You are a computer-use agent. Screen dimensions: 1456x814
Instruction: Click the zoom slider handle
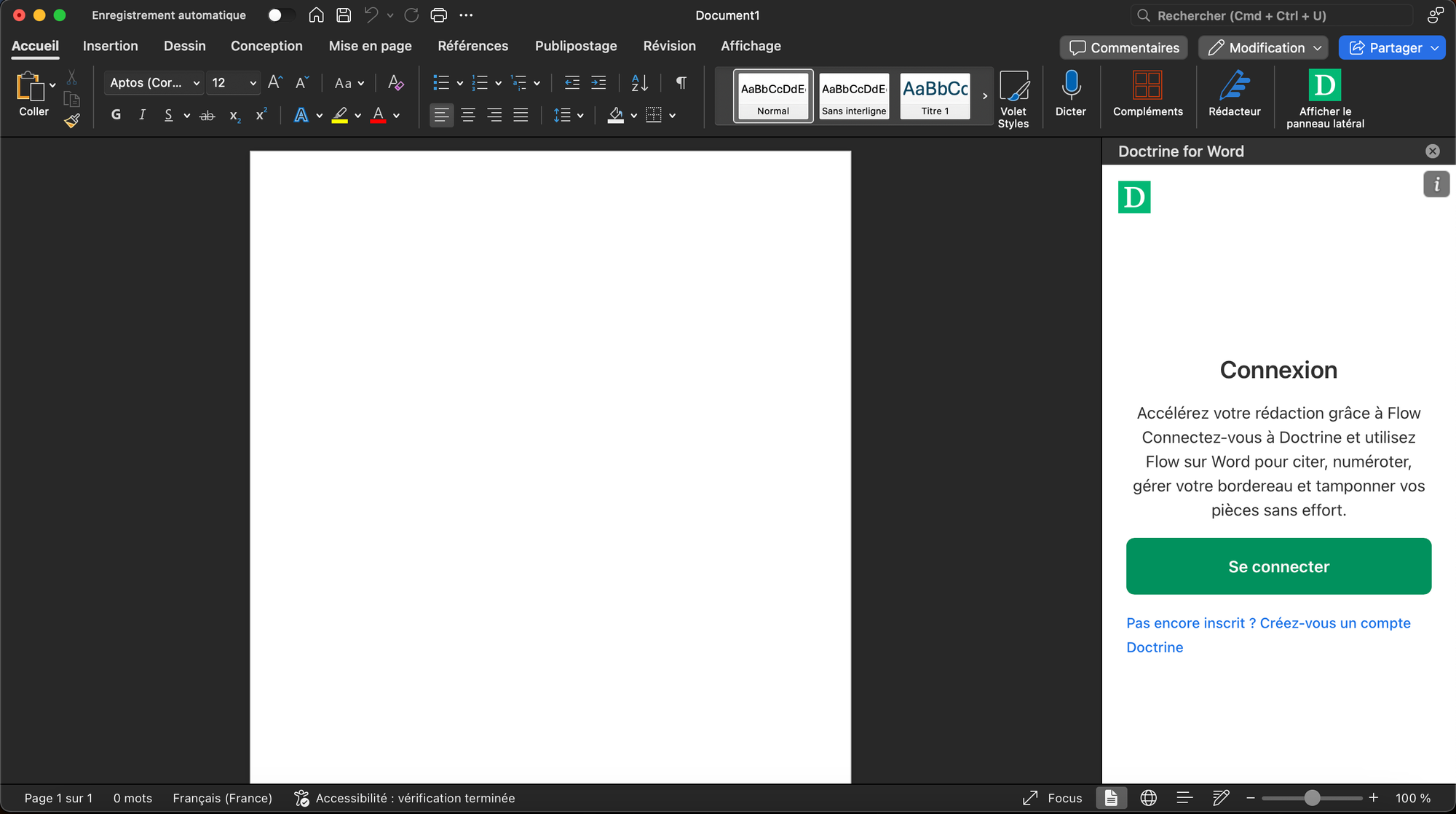(1311, 798)
